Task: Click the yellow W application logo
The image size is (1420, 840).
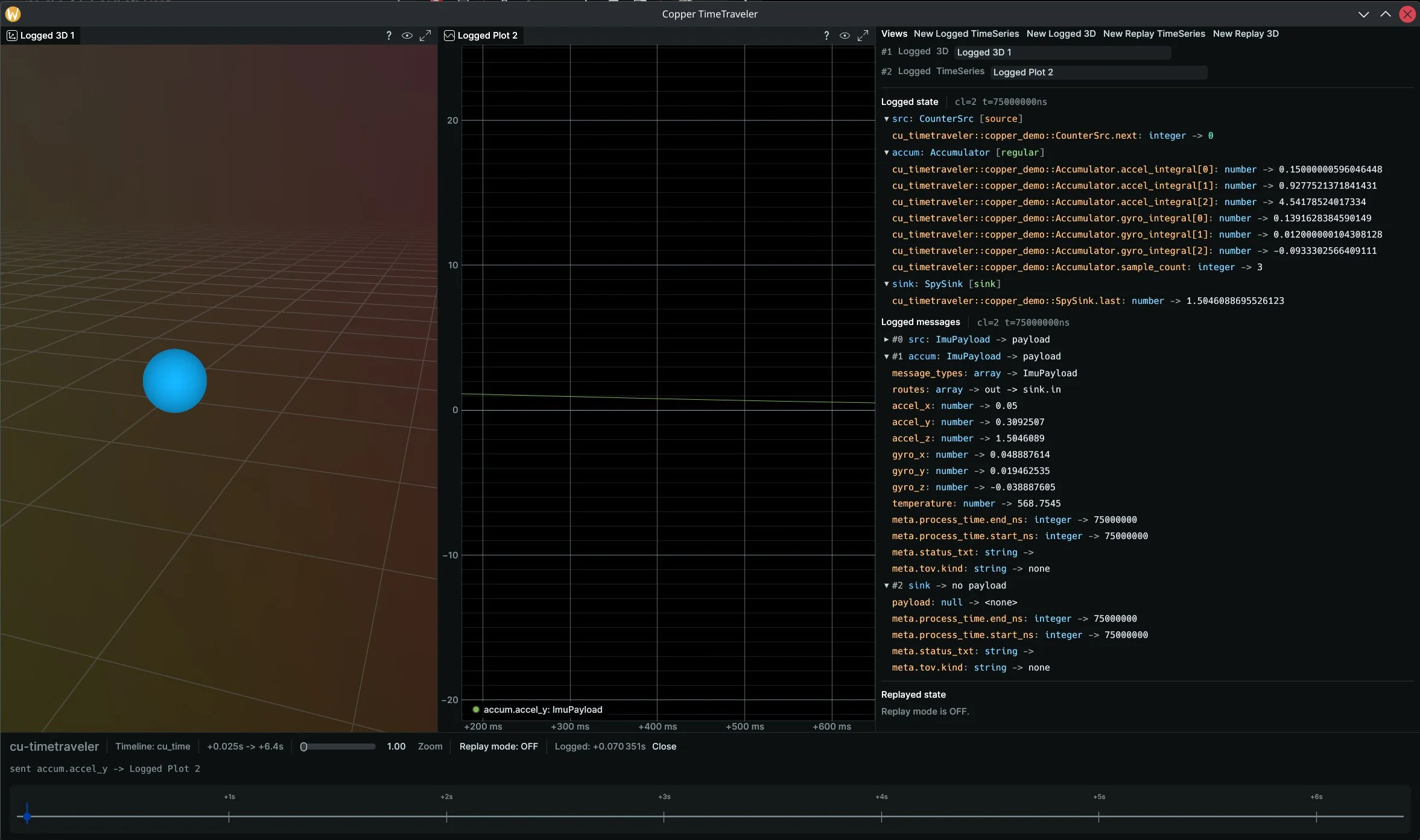Action: coord(13,14)
